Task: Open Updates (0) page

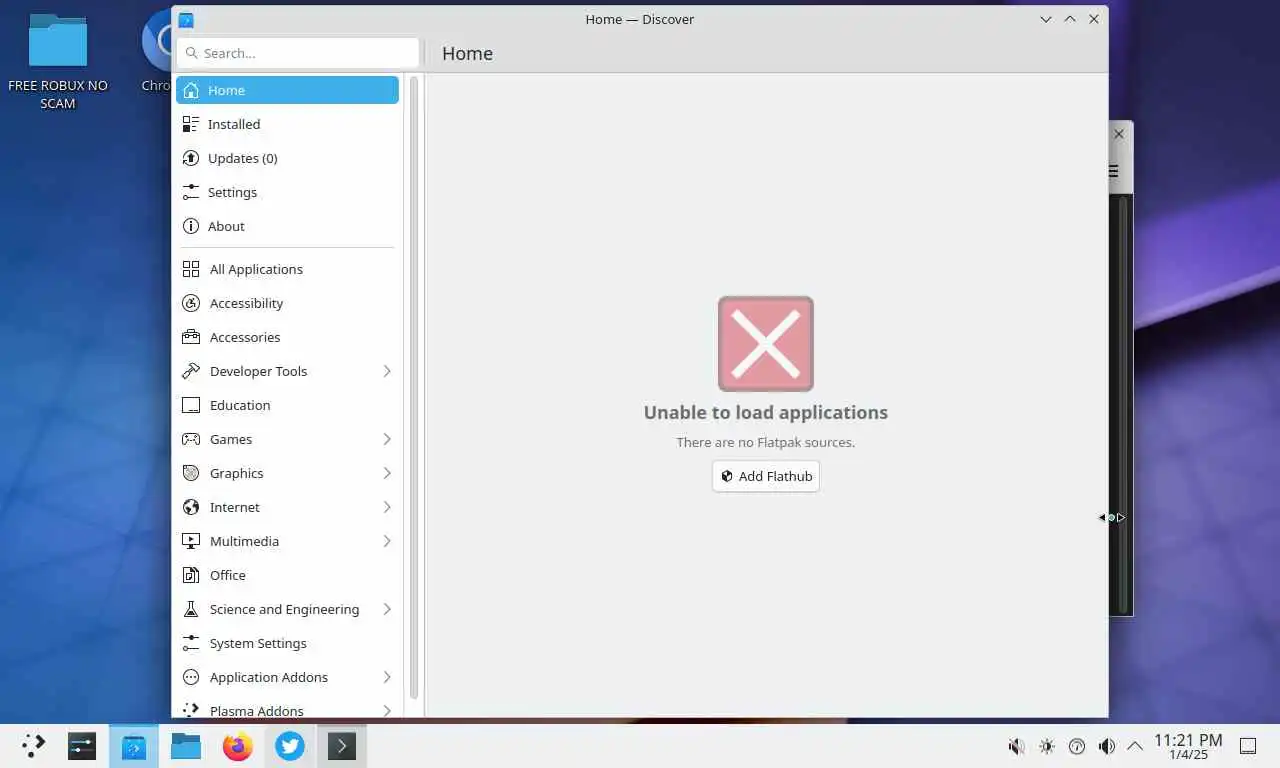Action: [287, 158]
